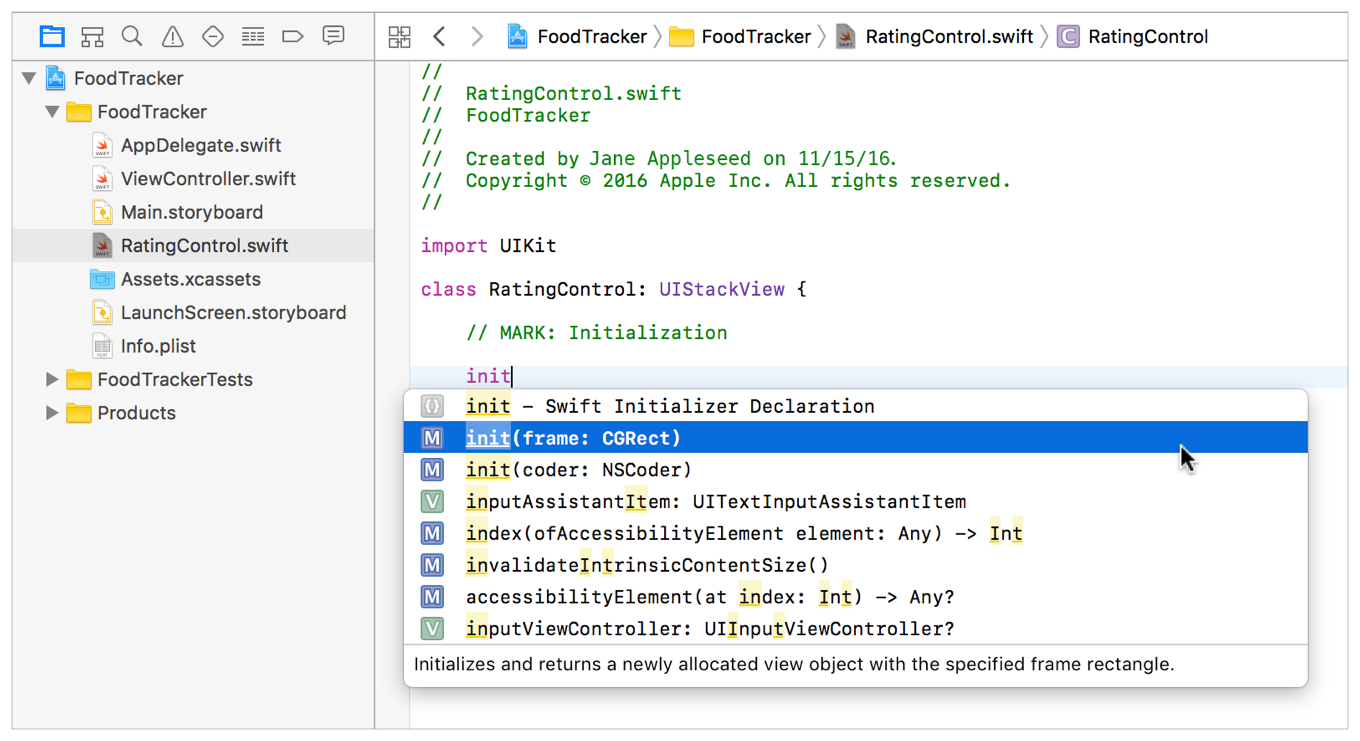The image size is (1360, 741).
Task: Click the M icon beside init(coder: NSCoder)
Action: coord(432,470)
